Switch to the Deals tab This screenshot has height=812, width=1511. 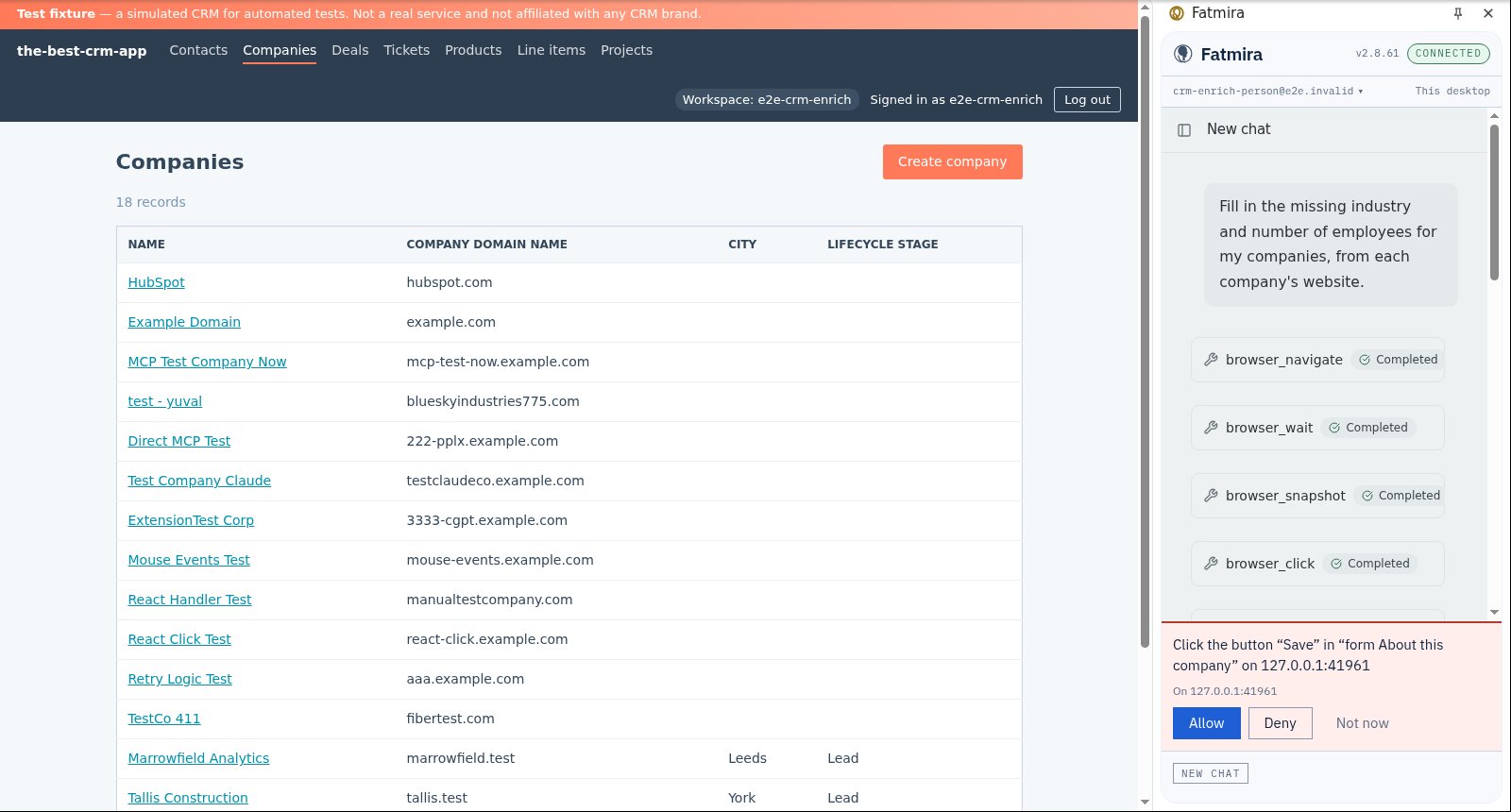[349, 50]
